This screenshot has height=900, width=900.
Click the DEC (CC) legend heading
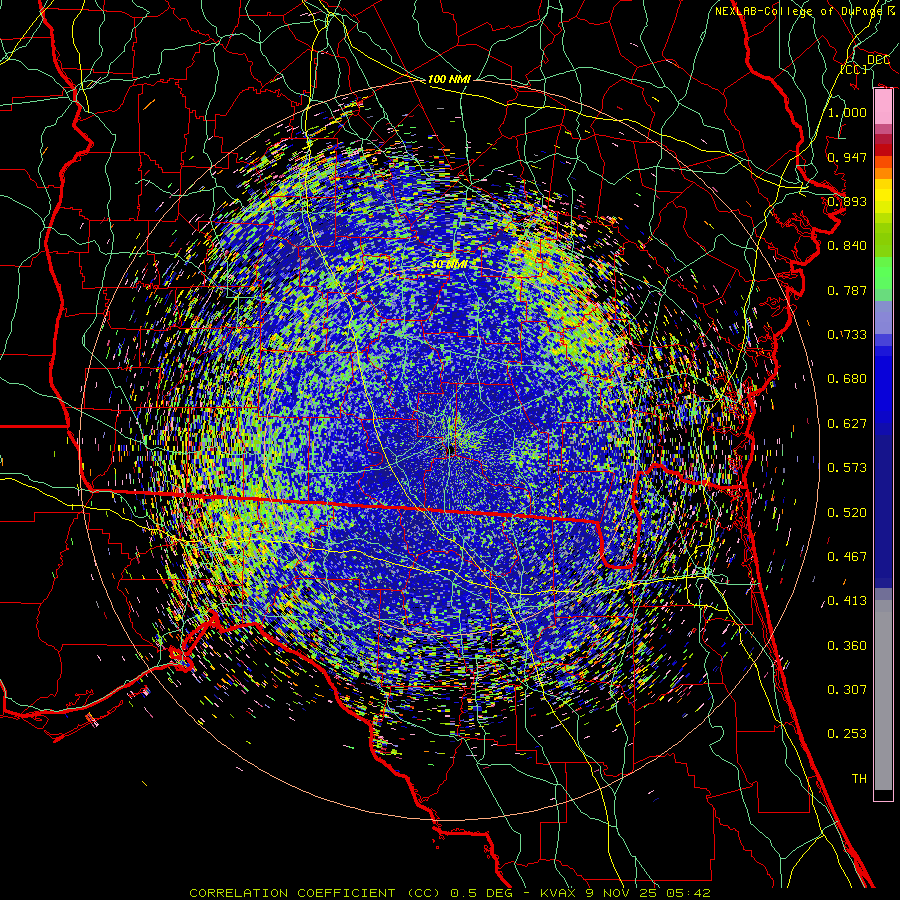click(x=866, y=65)
